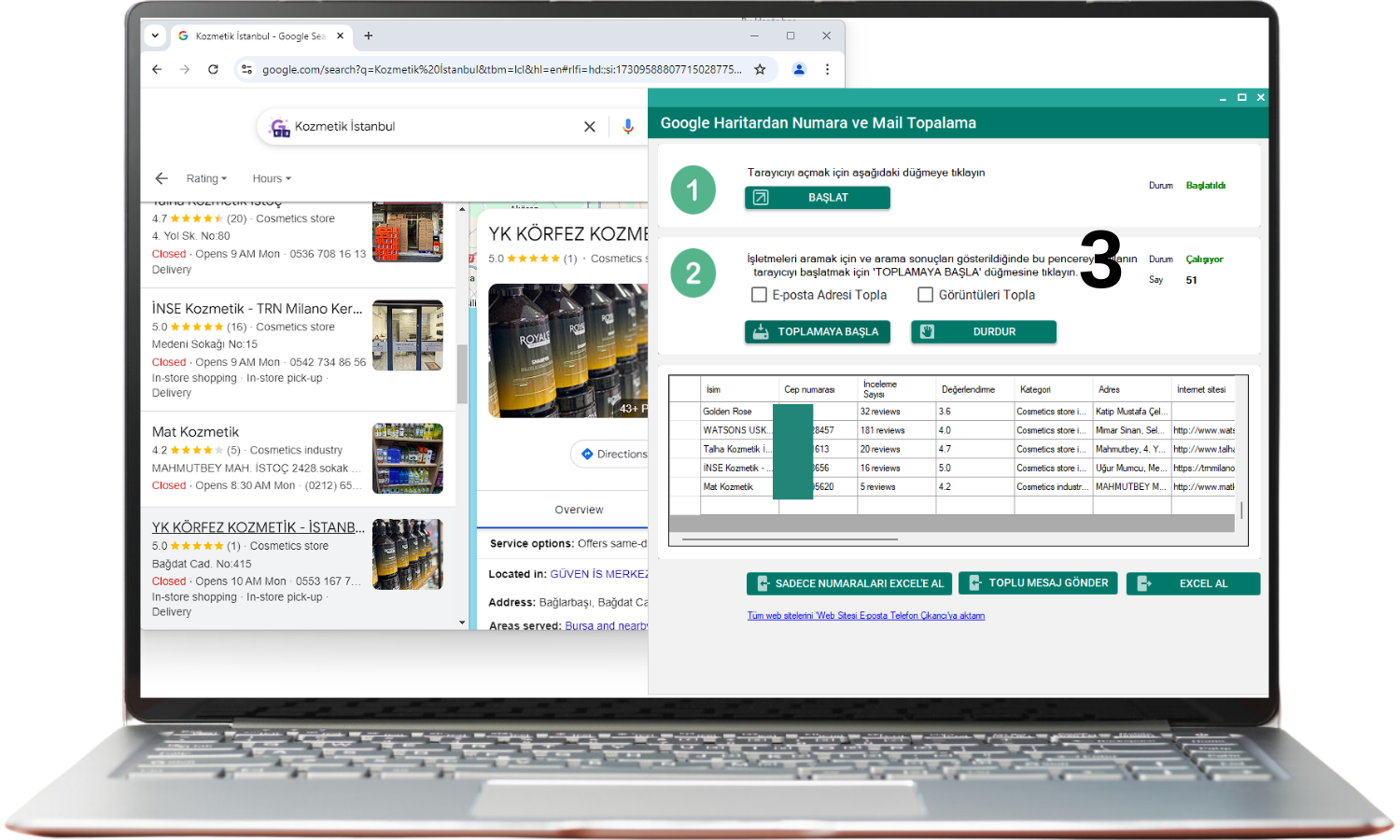This screenshot has width=1400, height=840.
Task: Click the İnternet sitesi column header
Action: [1203, 389]
